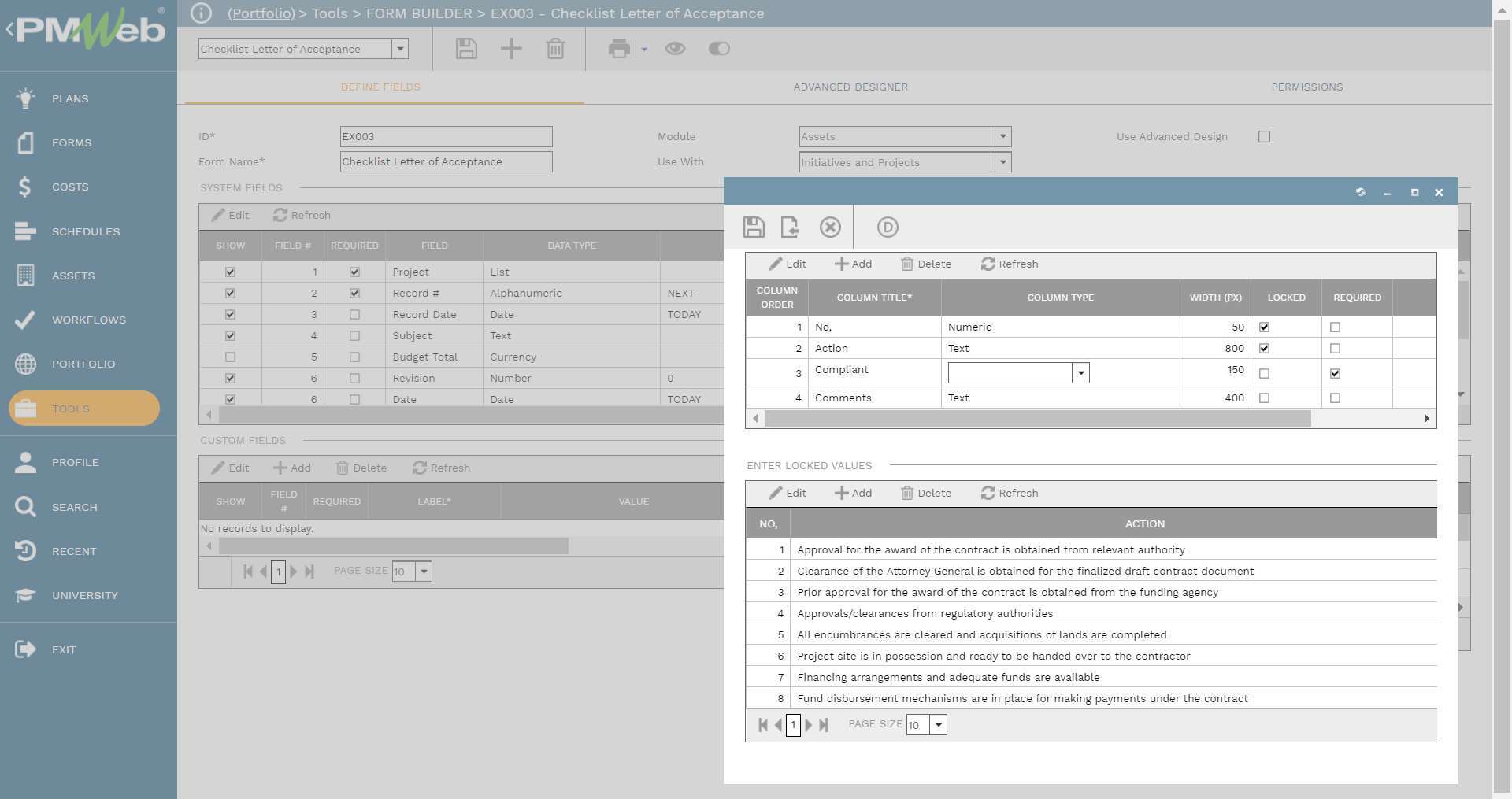Save the table using the popup disk icon
1512x799 pixels.
[754, 227]
